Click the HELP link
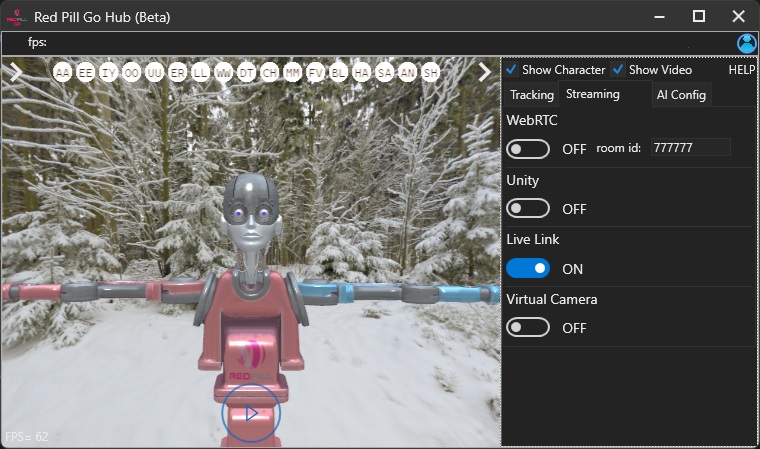Image resolution: width=760 pixels, height=449 pixels. pyautogui.click(x=741, y=70)
